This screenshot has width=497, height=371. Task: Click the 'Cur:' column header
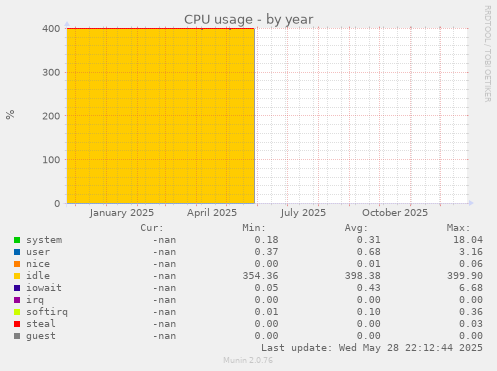[x=152, y=228]
